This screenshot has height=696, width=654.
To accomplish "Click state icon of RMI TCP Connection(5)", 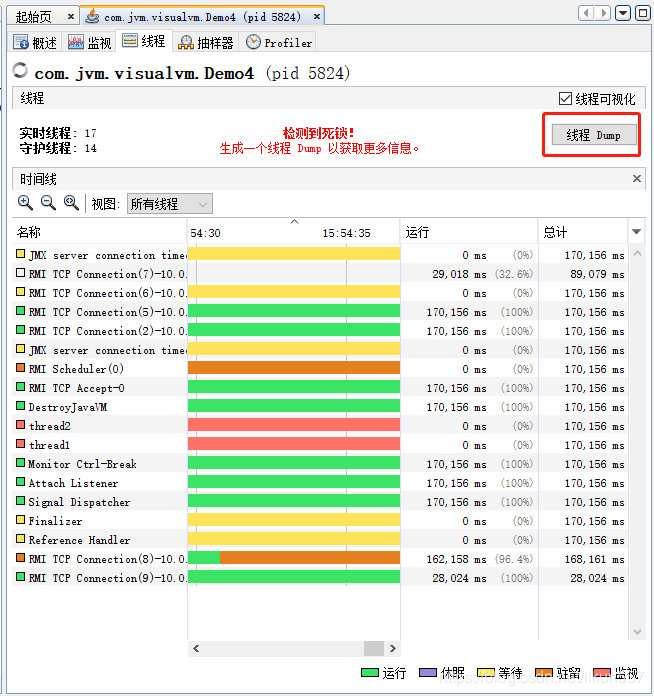I will (20, 311).
